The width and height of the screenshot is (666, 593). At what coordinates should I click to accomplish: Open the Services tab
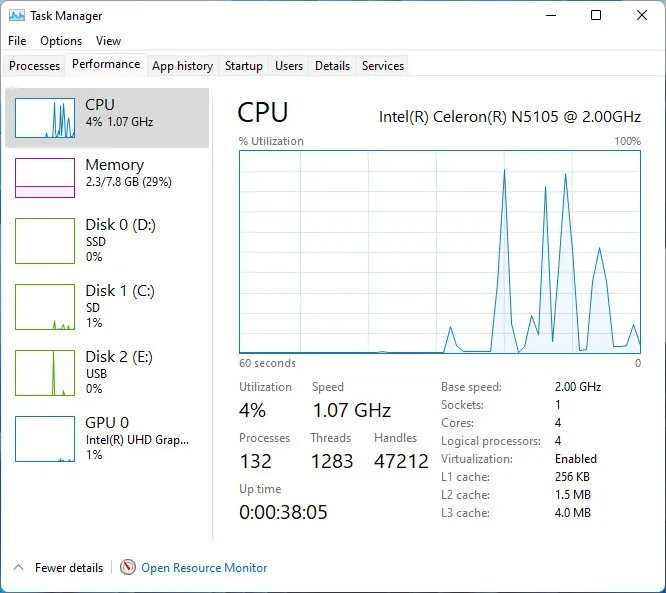pyautogui.click(x=383, y=66)
